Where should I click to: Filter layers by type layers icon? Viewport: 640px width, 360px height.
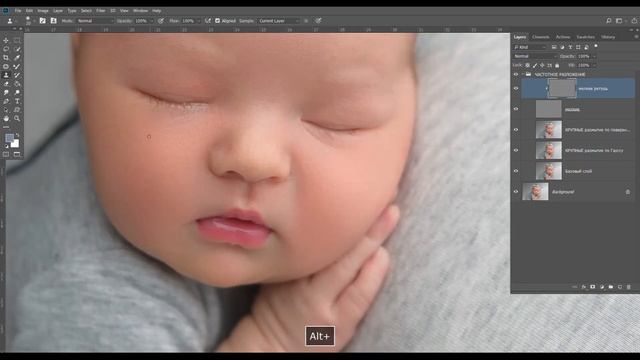tap(570, 47)
